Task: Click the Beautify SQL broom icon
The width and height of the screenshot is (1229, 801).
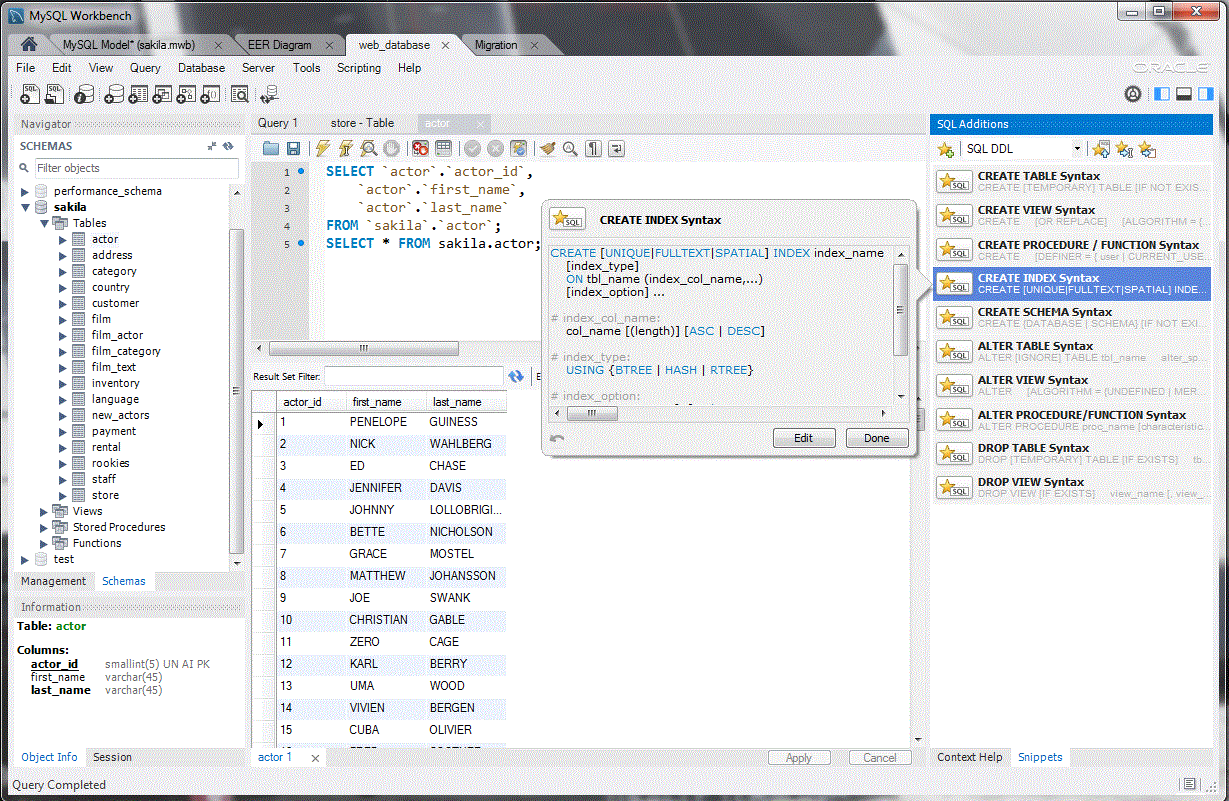Action: point(548,148)
